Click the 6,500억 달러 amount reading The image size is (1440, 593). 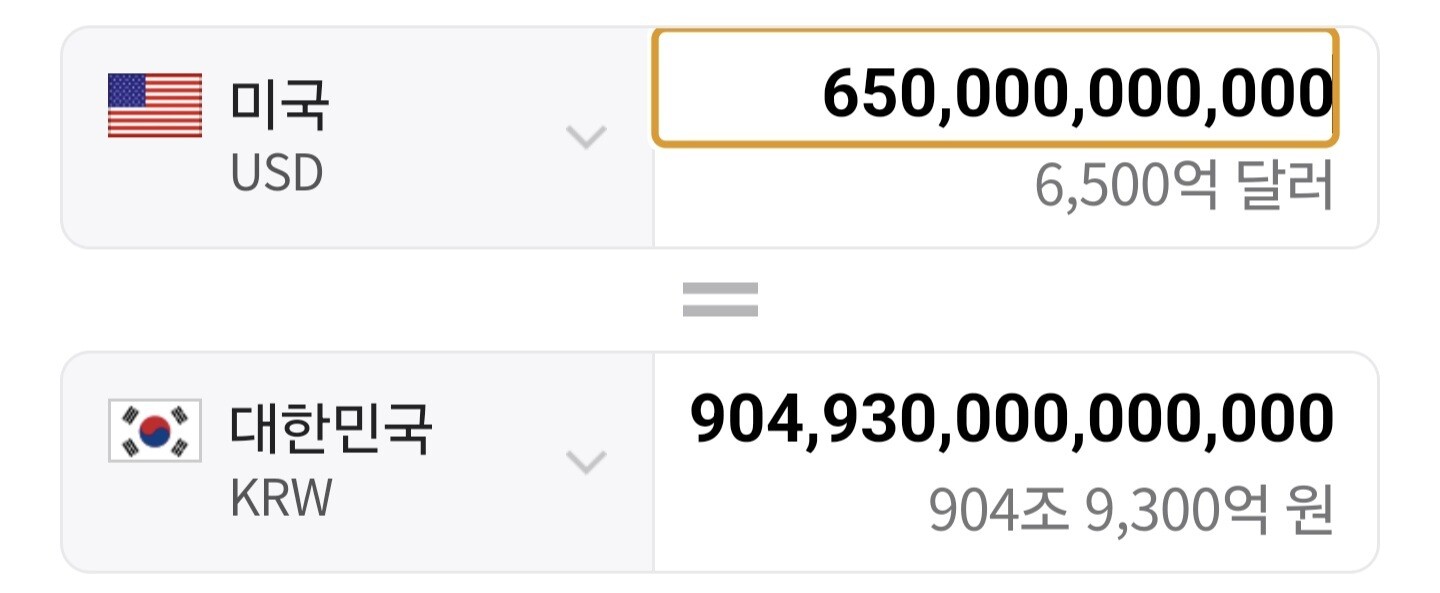[1184, 186]
